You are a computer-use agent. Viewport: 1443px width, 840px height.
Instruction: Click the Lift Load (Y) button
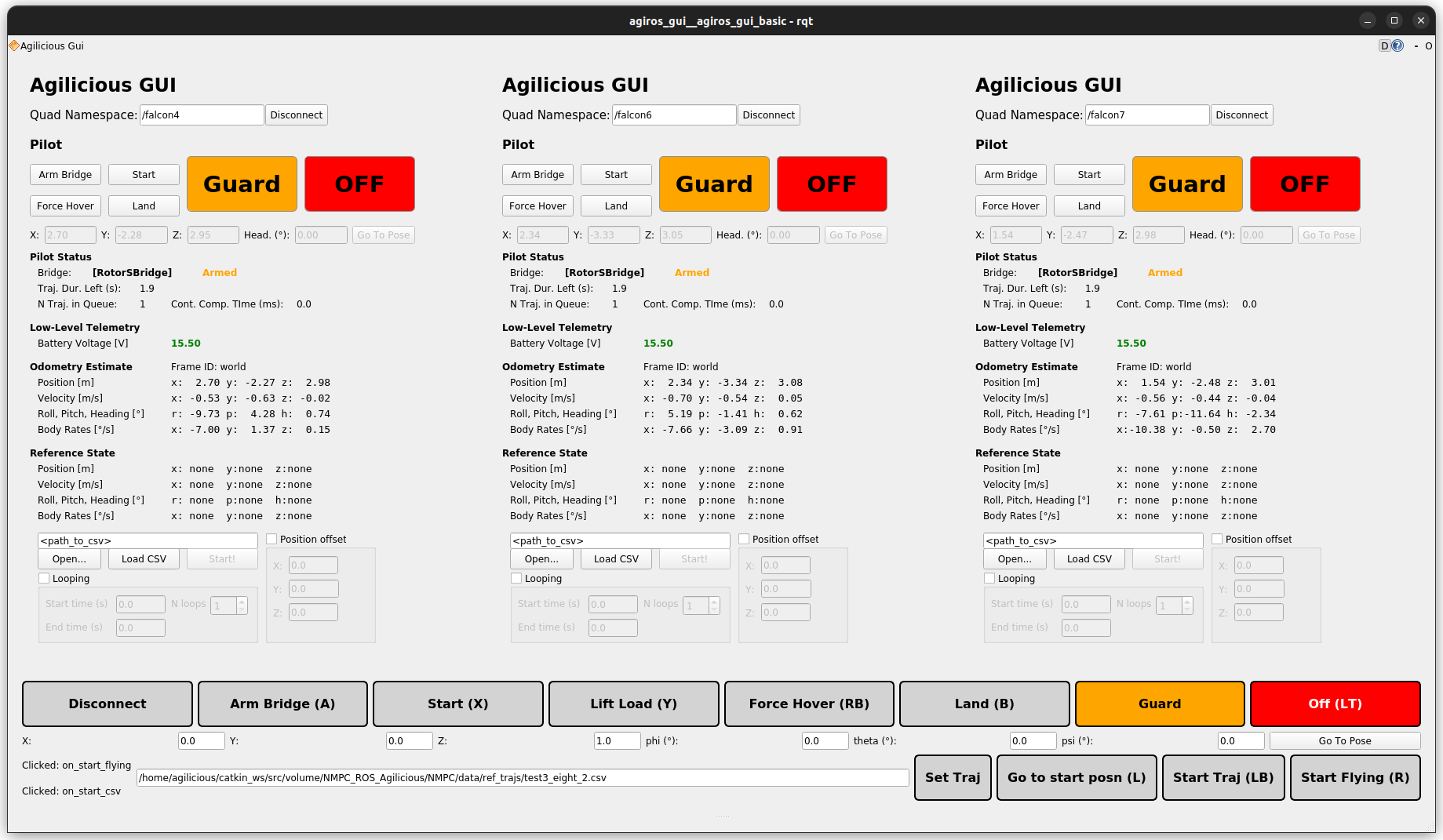[x=633, y=704]
